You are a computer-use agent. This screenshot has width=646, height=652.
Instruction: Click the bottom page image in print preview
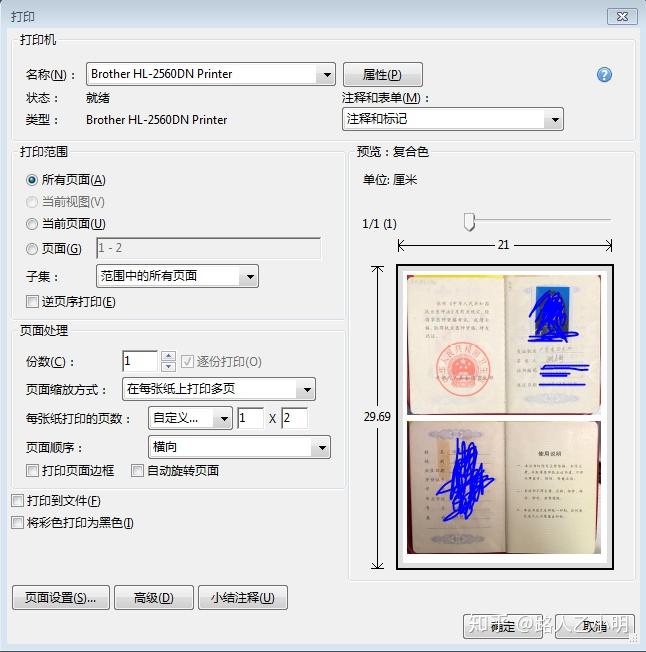pos(504,487)
